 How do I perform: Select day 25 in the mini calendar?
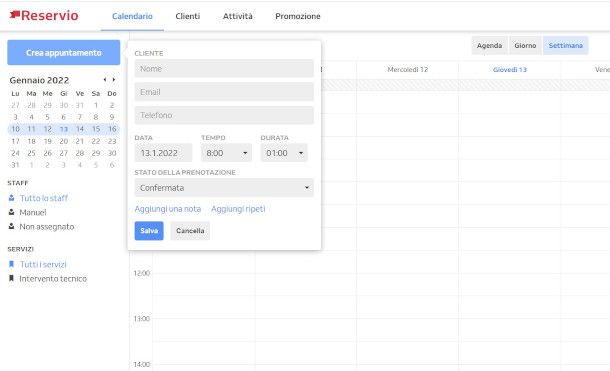coord(32,153)
